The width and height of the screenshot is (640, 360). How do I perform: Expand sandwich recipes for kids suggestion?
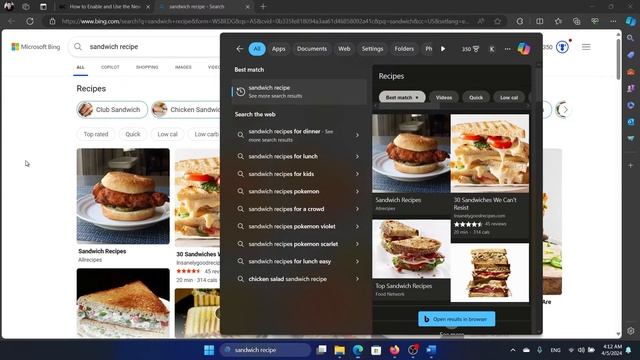pyautogui.click(x=357, y=174)
